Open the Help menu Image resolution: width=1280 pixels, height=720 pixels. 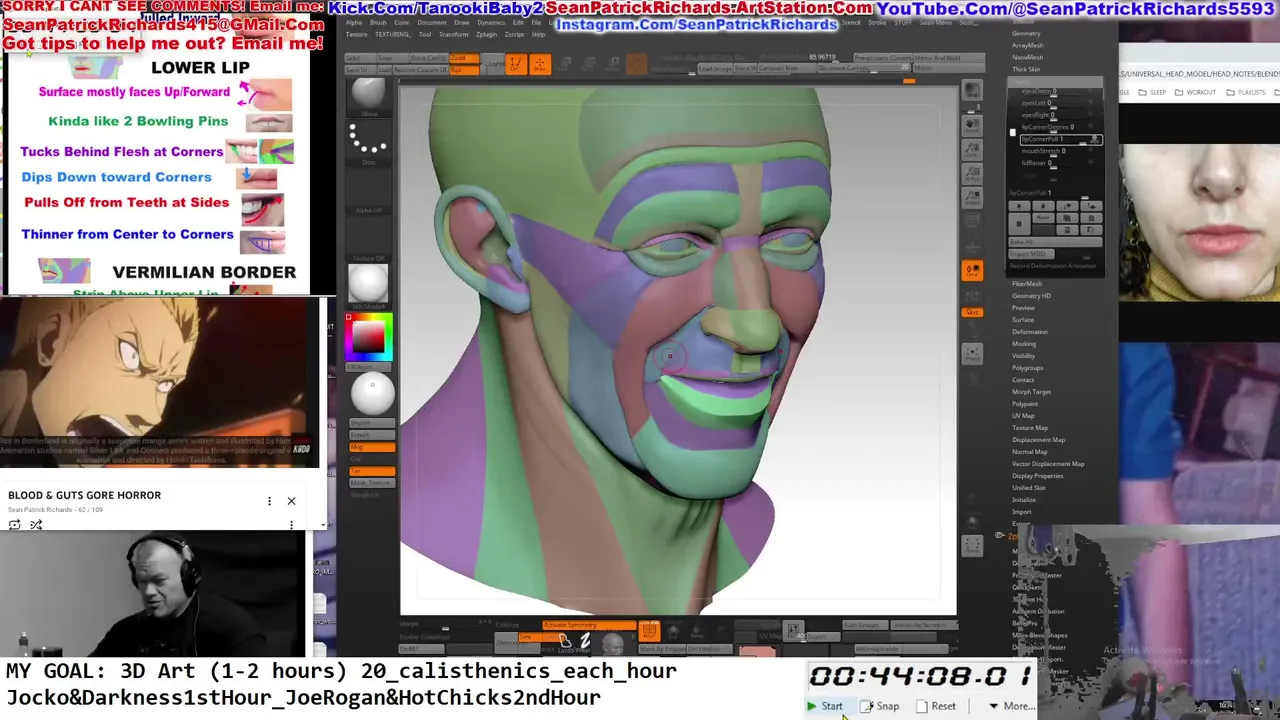click(538, 34)
